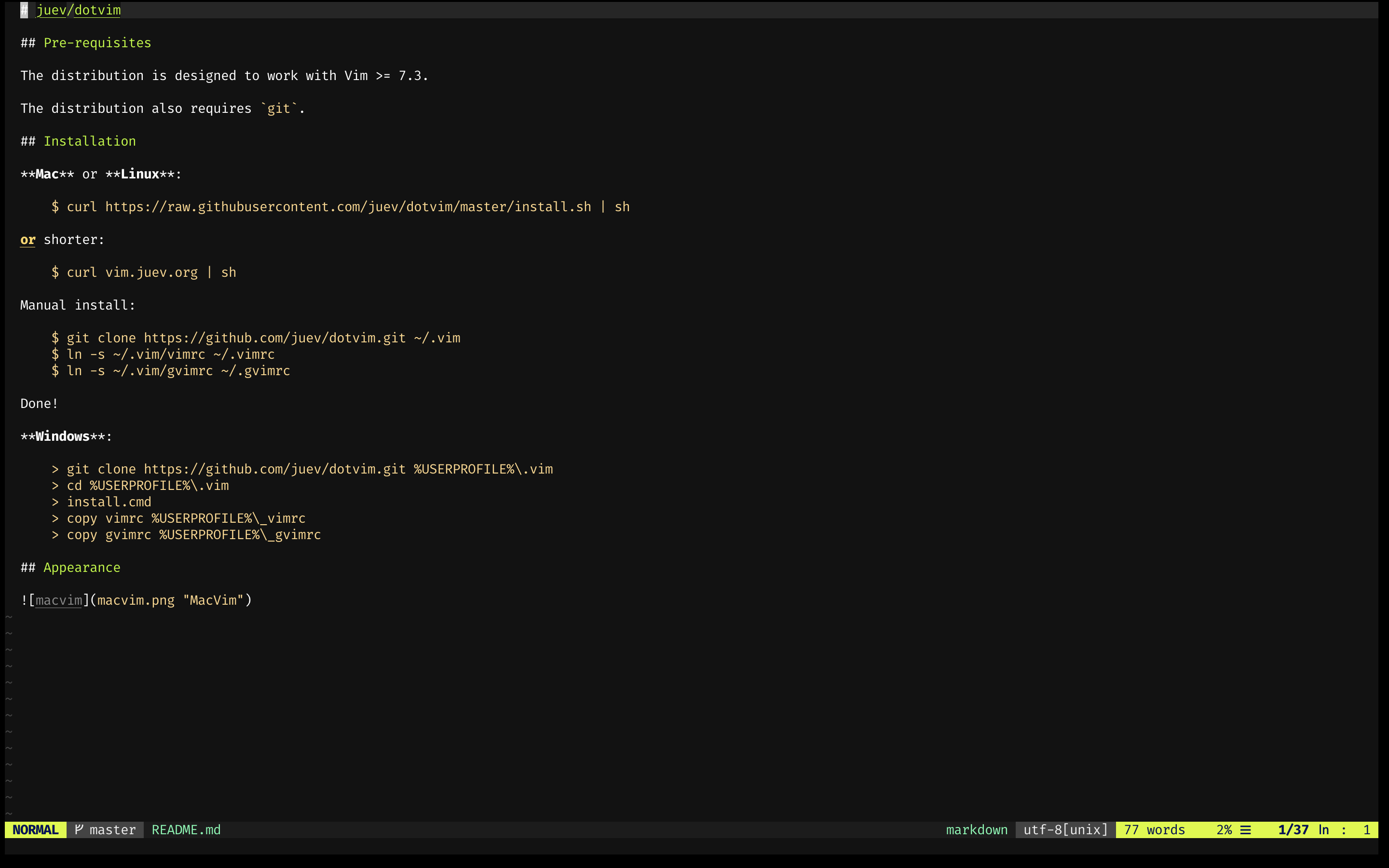Click the git branch icon in statusline
The height and width of the screenshot is (868, 1389).
click(x=79, y=829)
